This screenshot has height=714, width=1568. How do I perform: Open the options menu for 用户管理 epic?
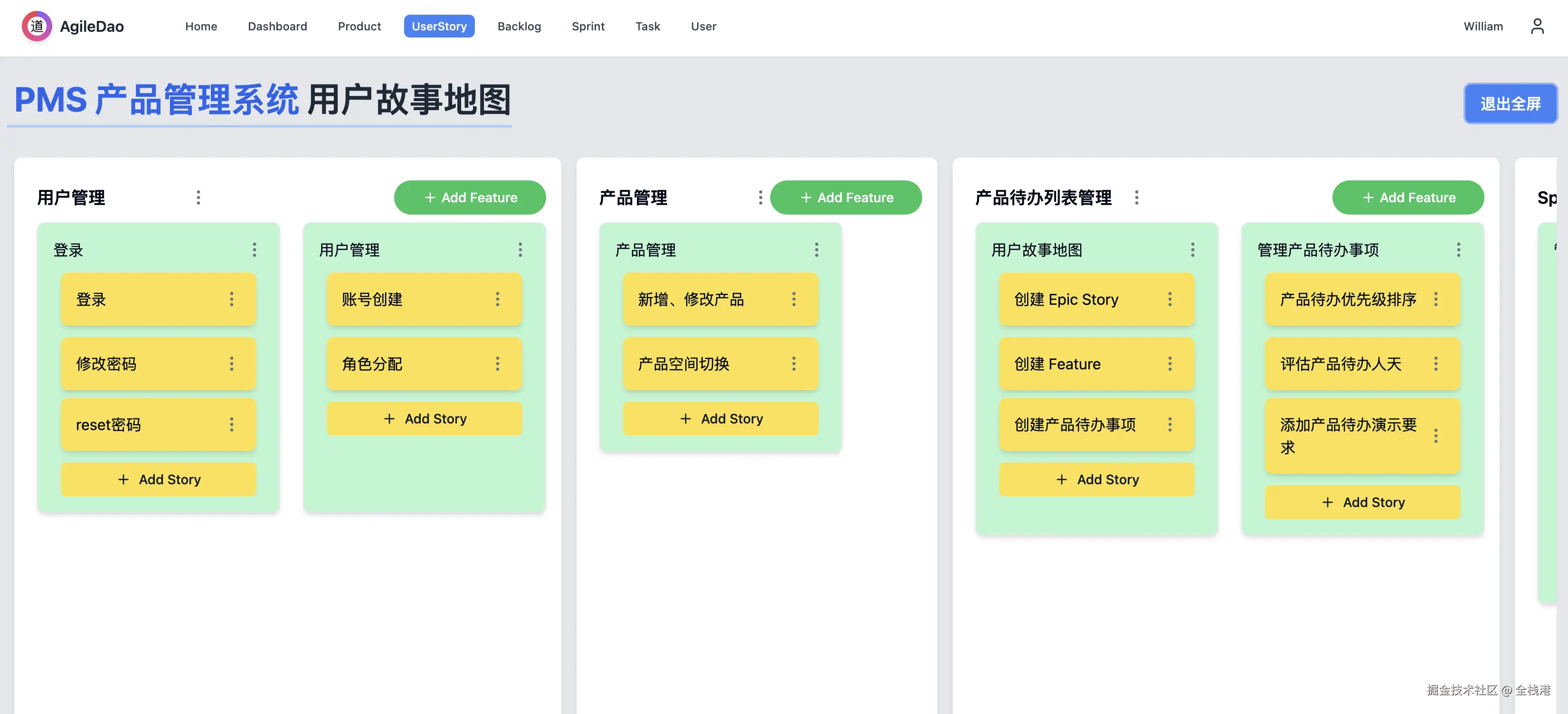pos(198,197)
